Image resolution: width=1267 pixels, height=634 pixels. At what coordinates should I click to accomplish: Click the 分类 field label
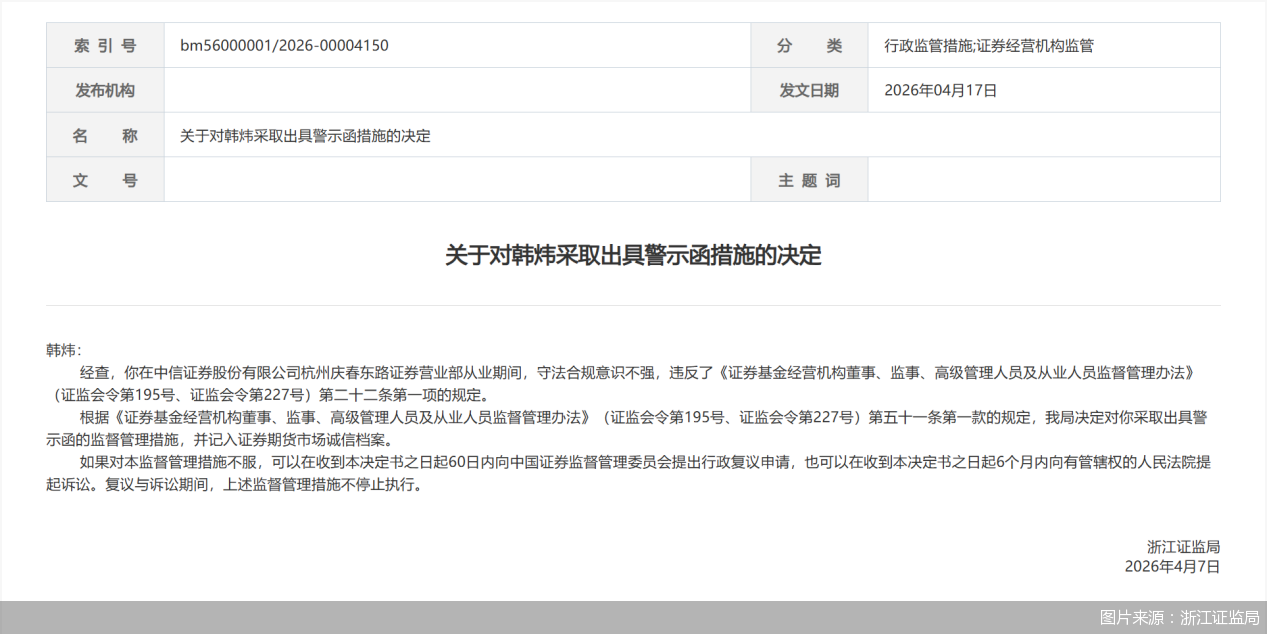coord(809,45)
